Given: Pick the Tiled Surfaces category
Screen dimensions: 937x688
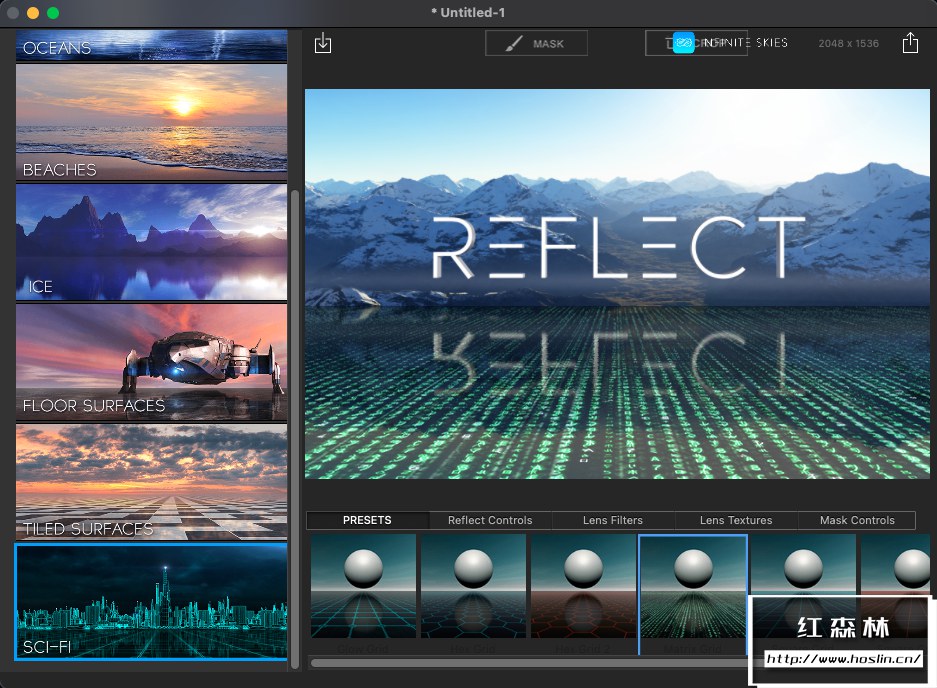Looking at the screenshot, I should click(x=151, y=481).
